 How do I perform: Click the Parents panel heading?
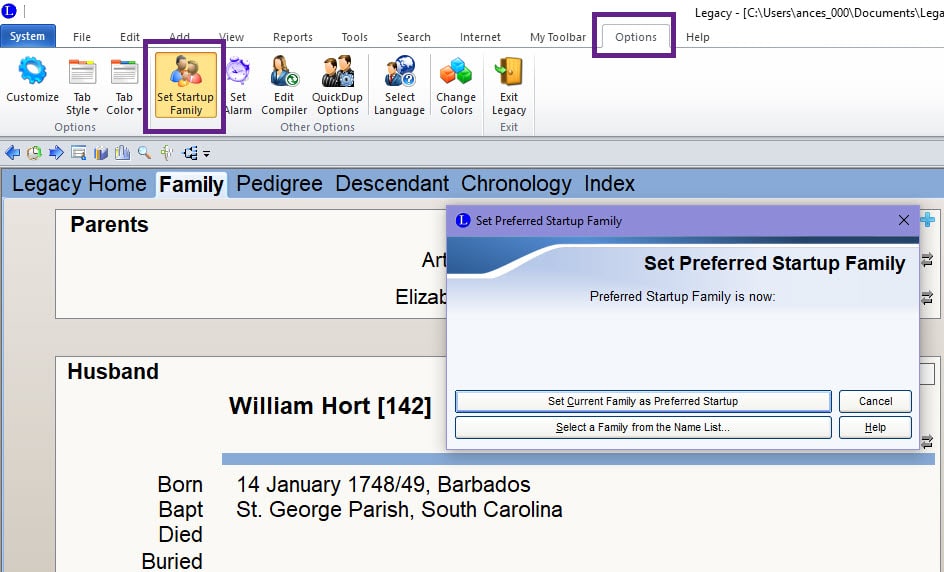(109, 225)
